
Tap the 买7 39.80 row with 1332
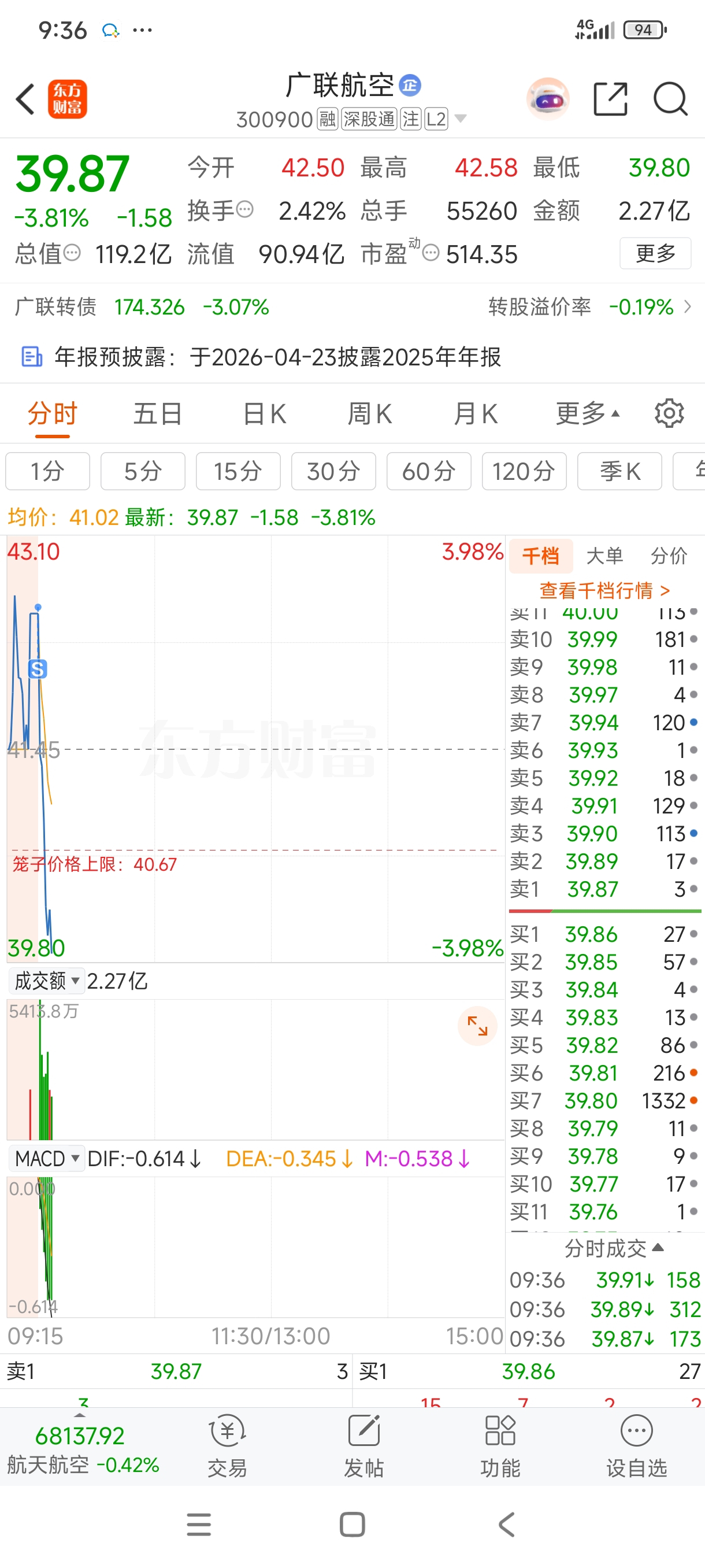604,1100
